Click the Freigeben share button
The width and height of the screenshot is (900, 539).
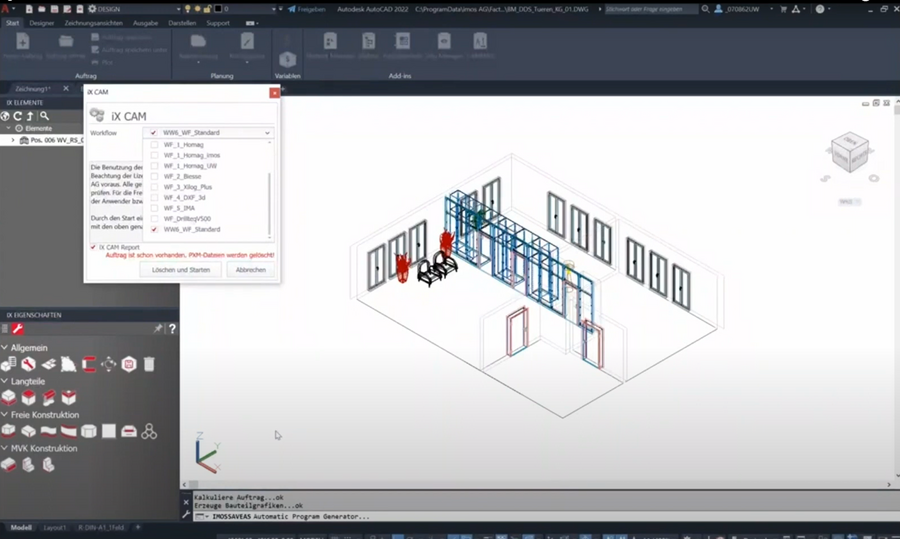(307, 9)
